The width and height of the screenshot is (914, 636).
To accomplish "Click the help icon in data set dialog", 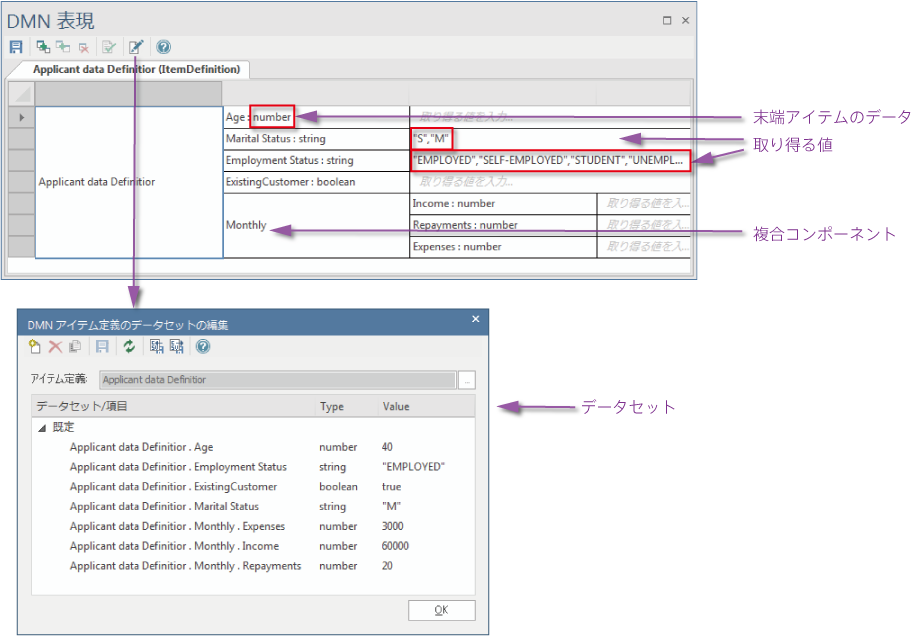I will (203, 347).
